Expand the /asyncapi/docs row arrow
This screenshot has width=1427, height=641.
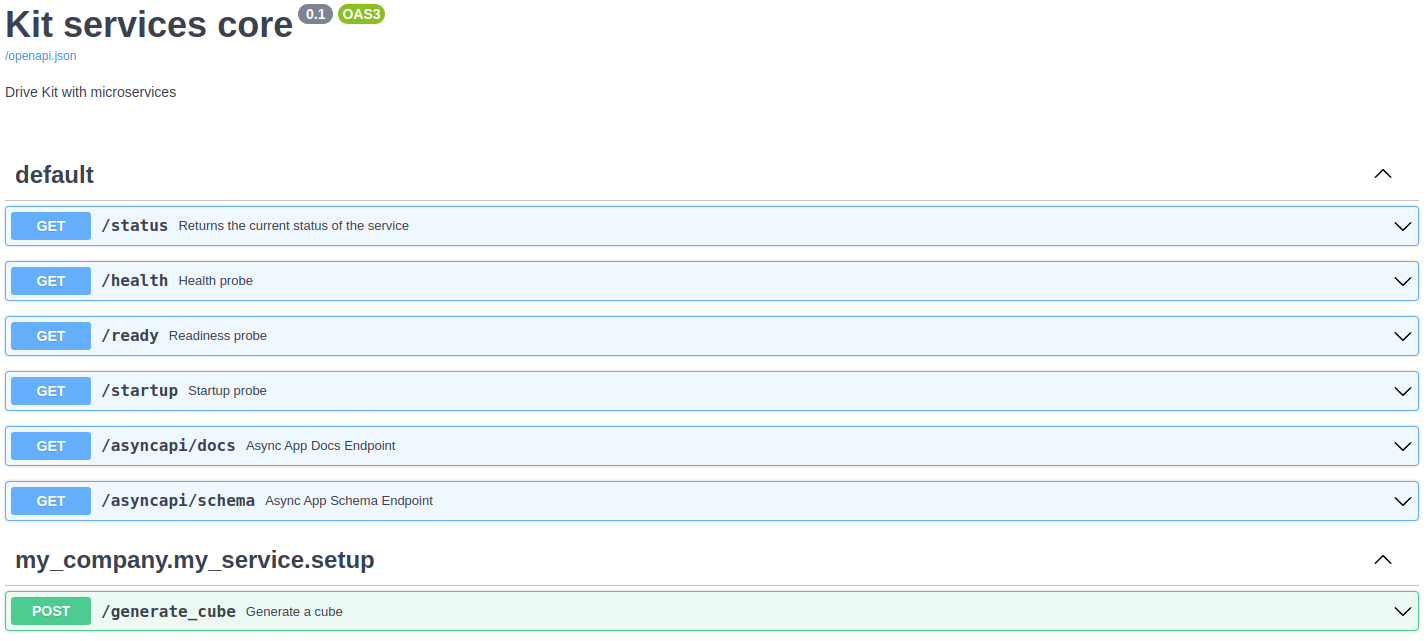point(1403,446)
